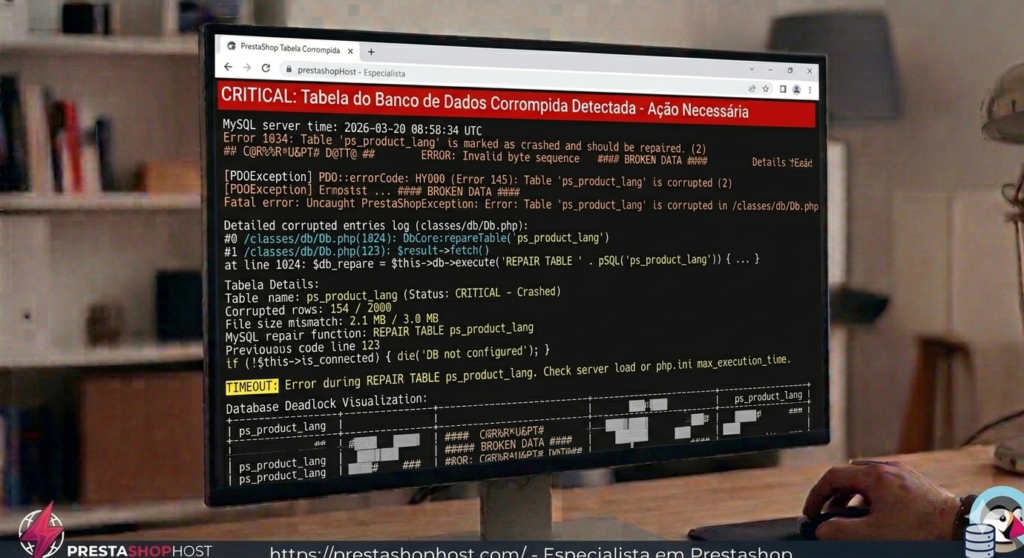Click the 'Tabela Details:' heading

(x=272, y=285)
